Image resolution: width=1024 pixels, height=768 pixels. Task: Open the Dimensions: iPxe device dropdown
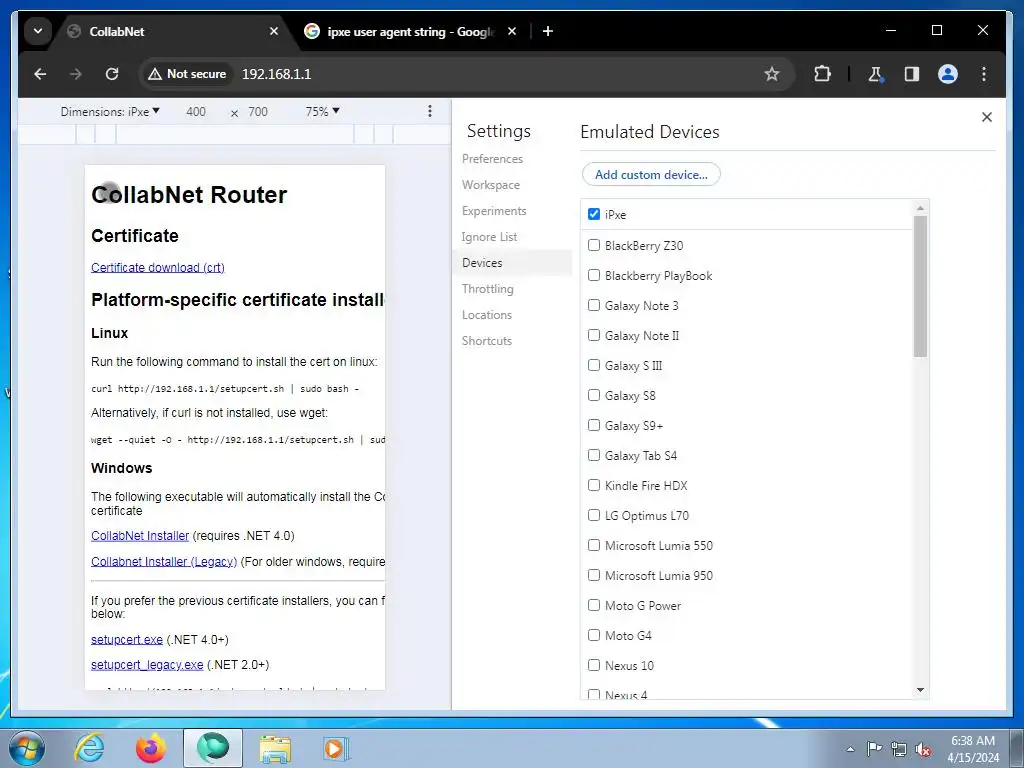tap(110, 112)
